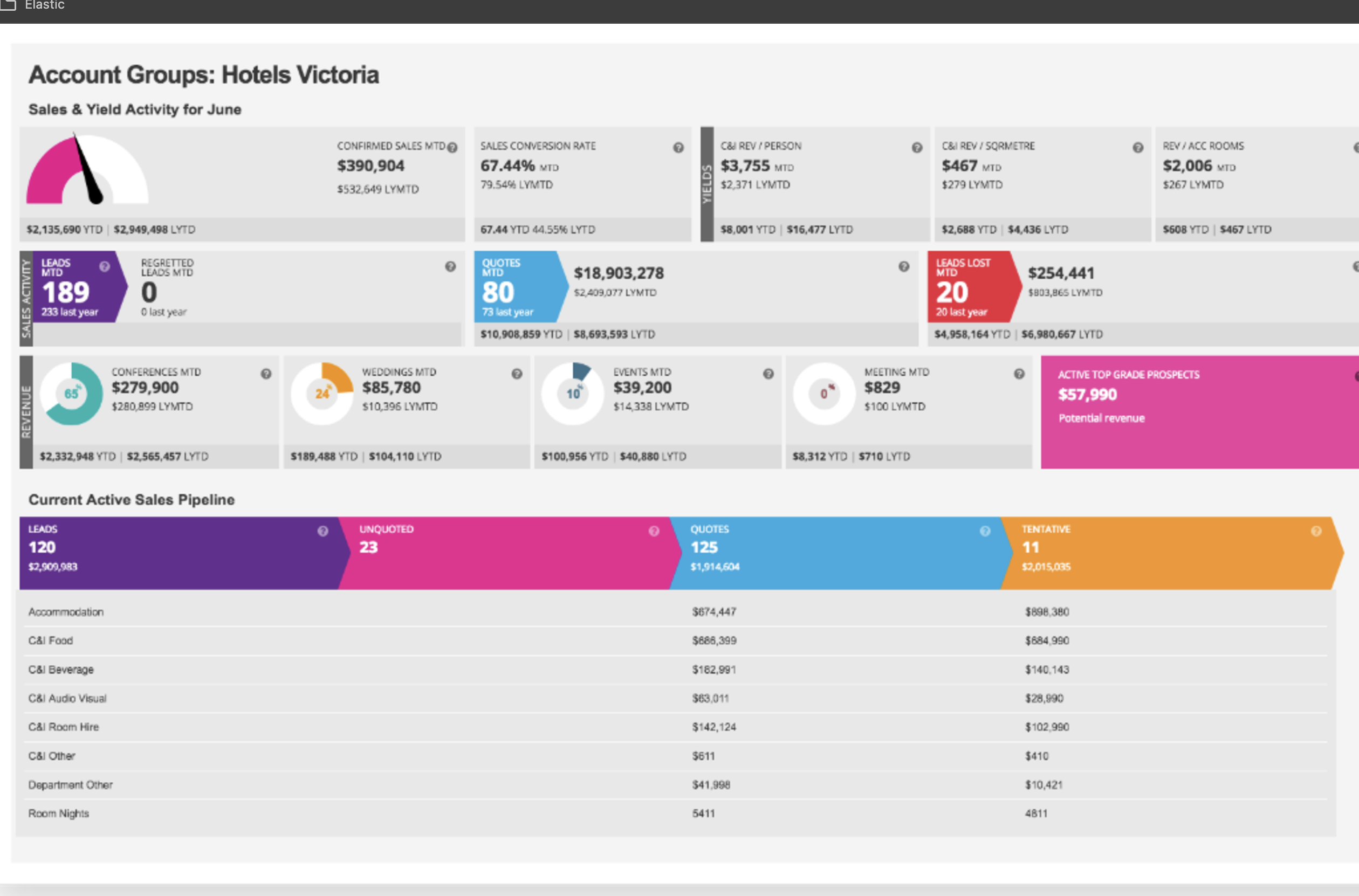Click help icon for Quotes MTD card
This screenshot has width=1359, height=896.
point(903,266)
